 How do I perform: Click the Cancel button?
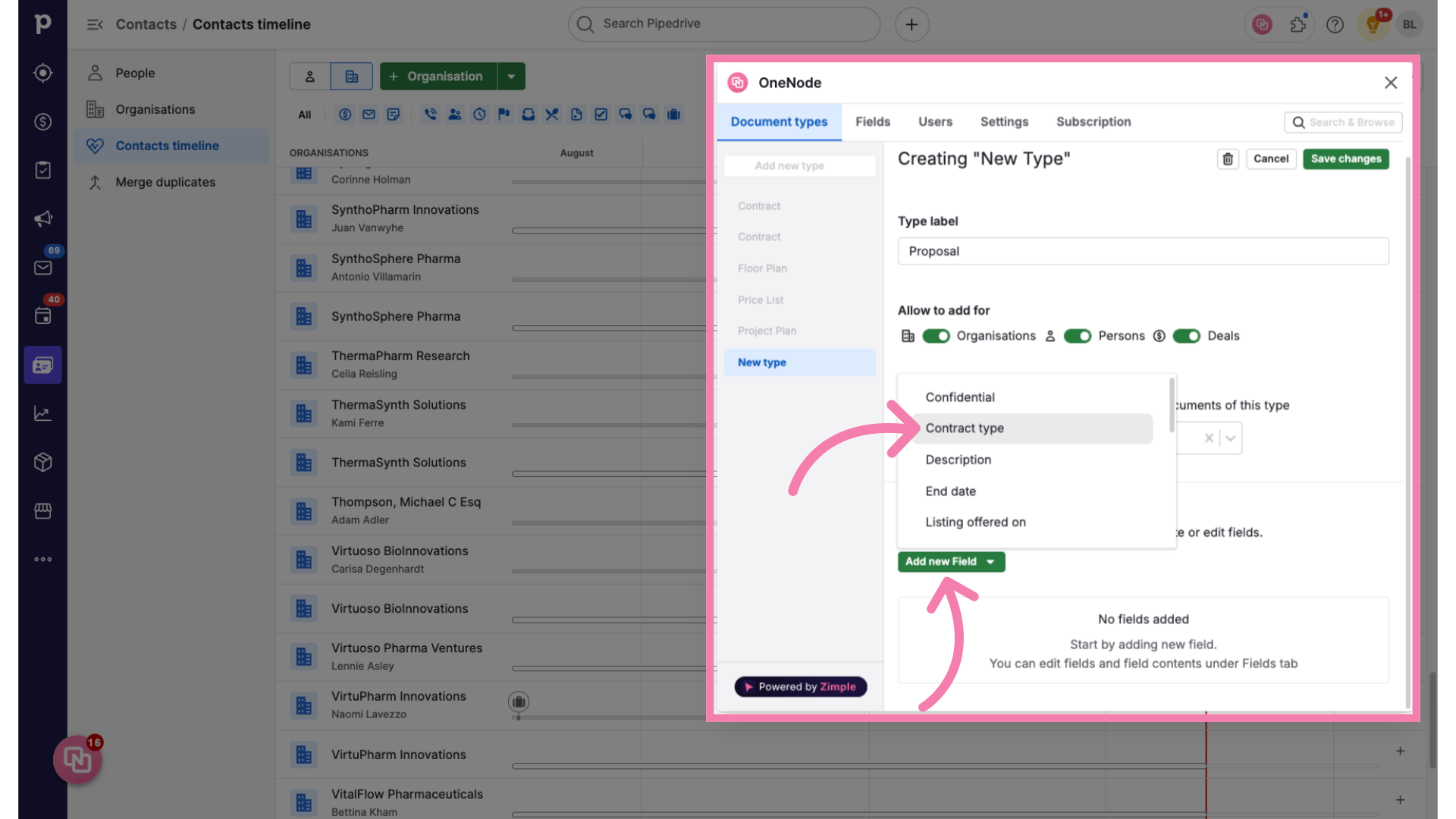(1270, 159)
